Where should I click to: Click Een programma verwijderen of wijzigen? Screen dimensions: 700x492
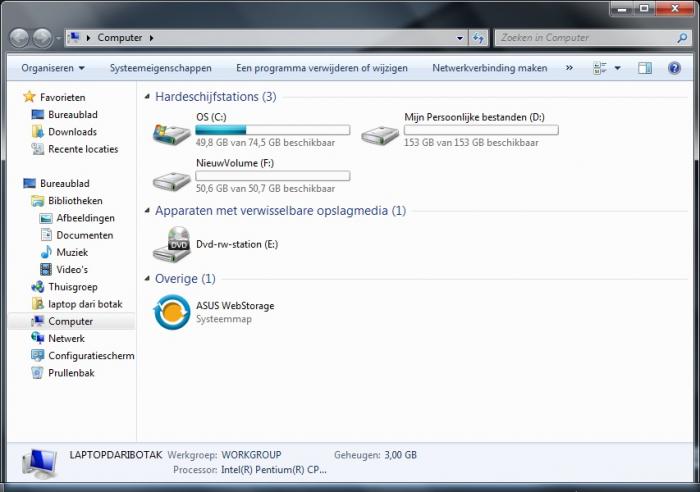pos(321,68)
